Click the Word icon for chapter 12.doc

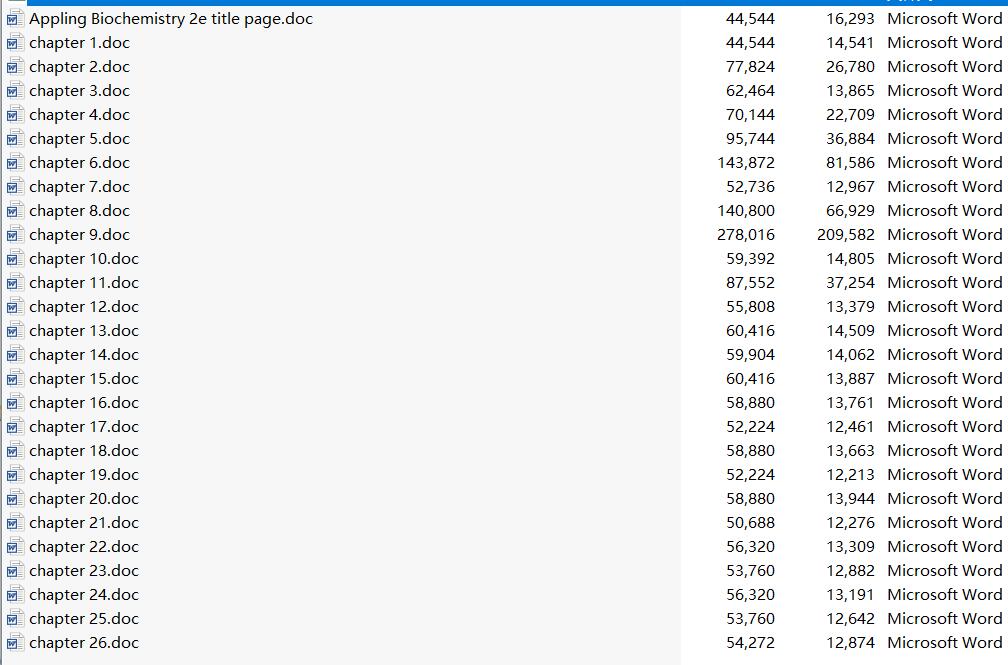pos(15,307)
